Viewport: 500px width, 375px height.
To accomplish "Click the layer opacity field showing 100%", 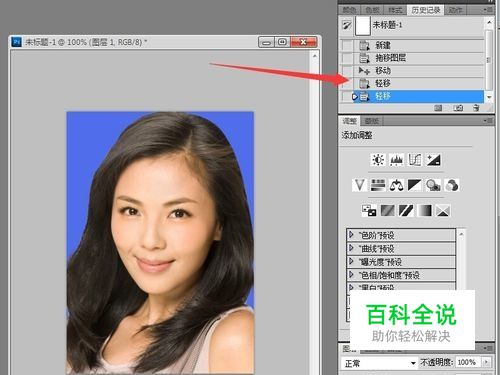I will click(x=467, y=362).
